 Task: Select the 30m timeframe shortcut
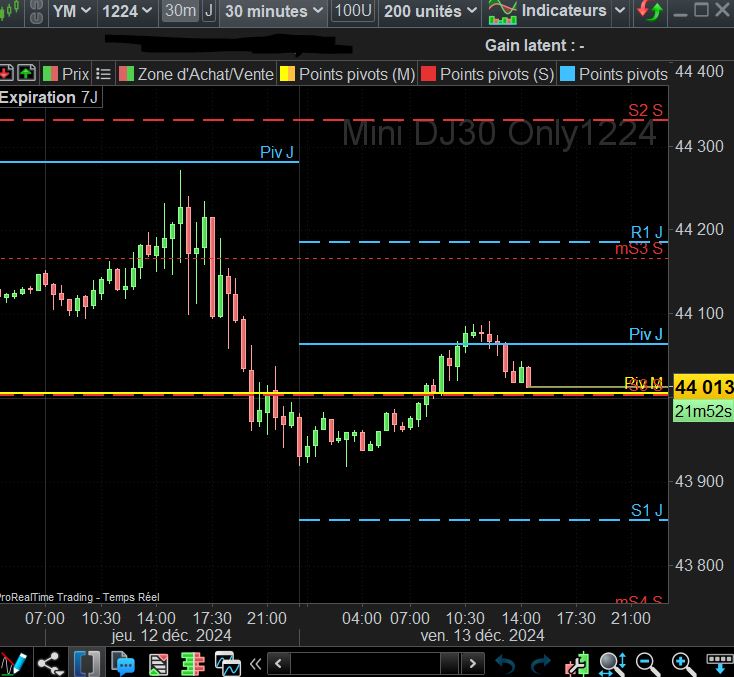point(180,10)
